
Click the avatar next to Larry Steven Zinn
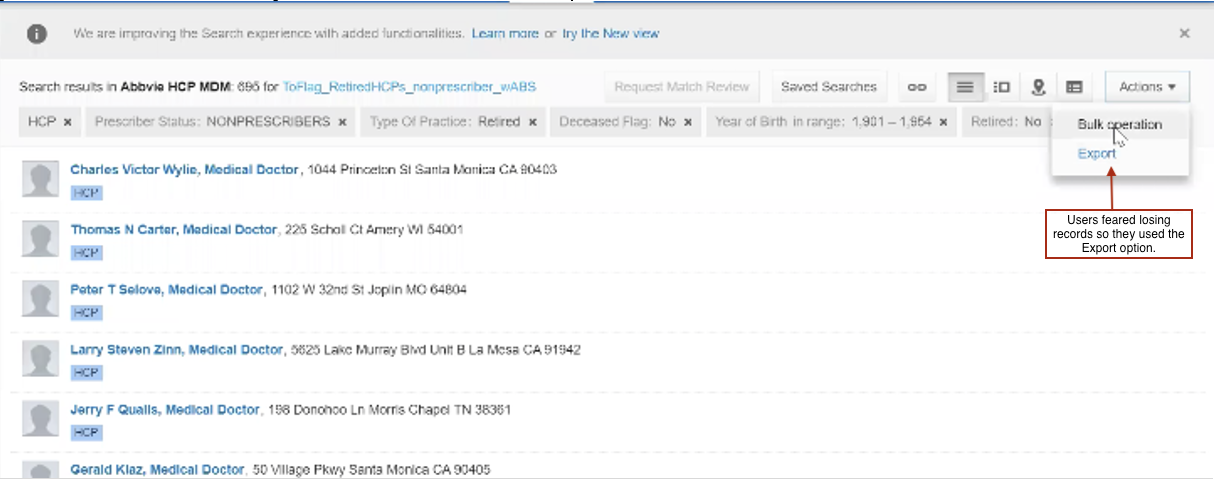(41, 360)
